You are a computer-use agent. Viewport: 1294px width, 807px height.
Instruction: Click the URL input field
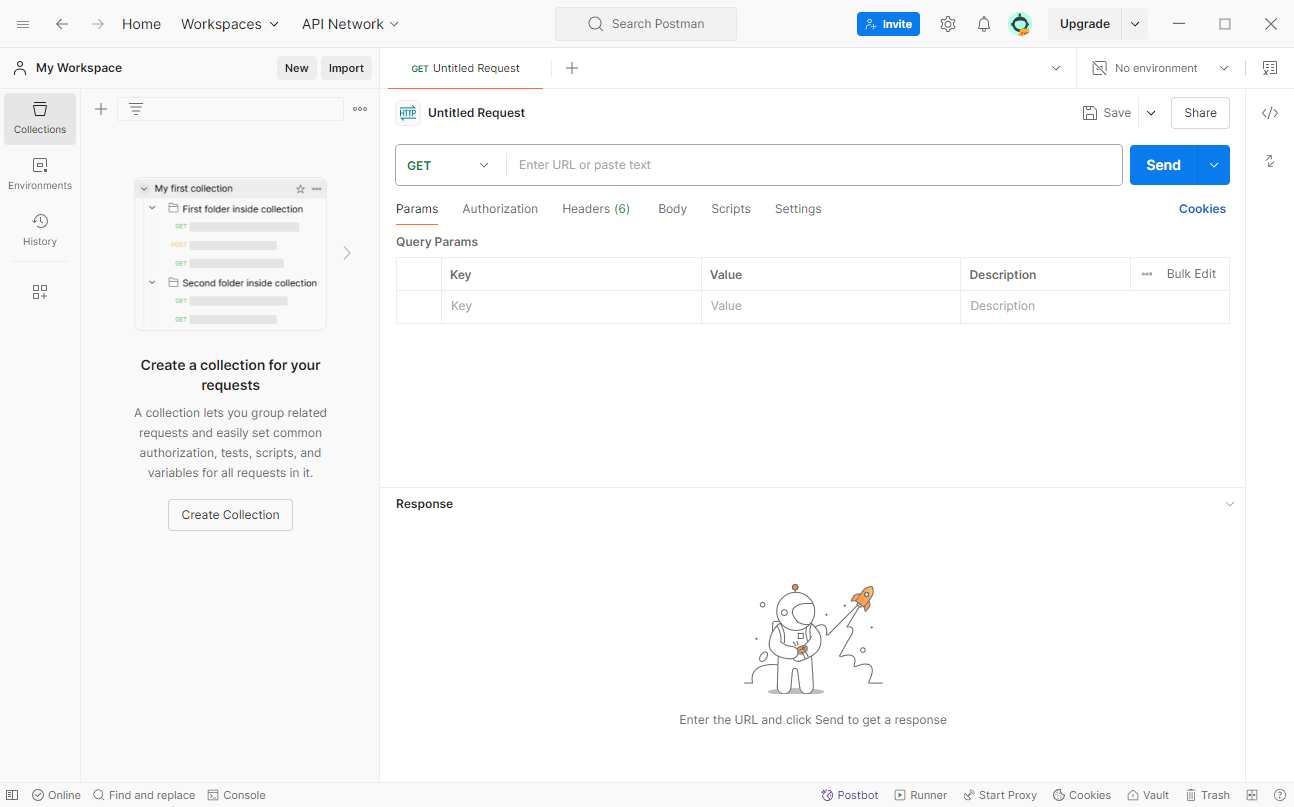click(x=814, y=165)
